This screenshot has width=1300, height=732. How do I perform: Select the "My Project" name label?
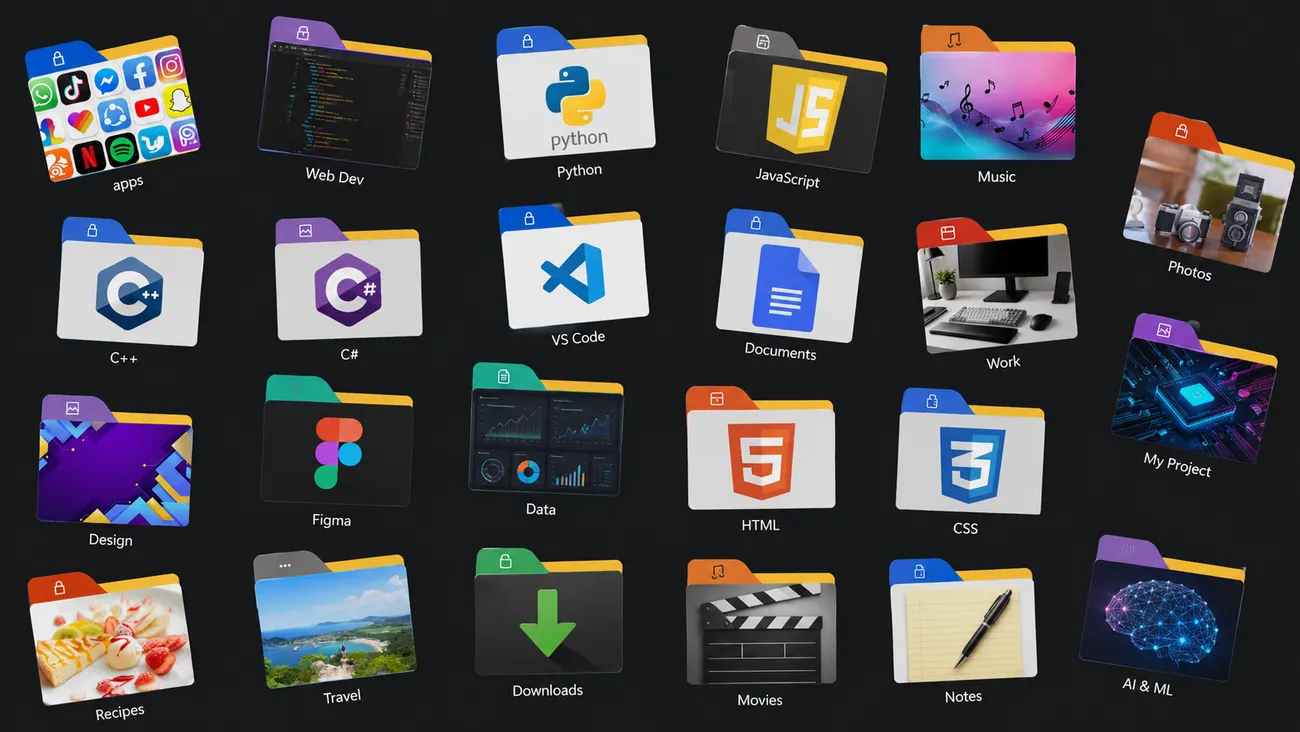click(x=1177, y=464)
